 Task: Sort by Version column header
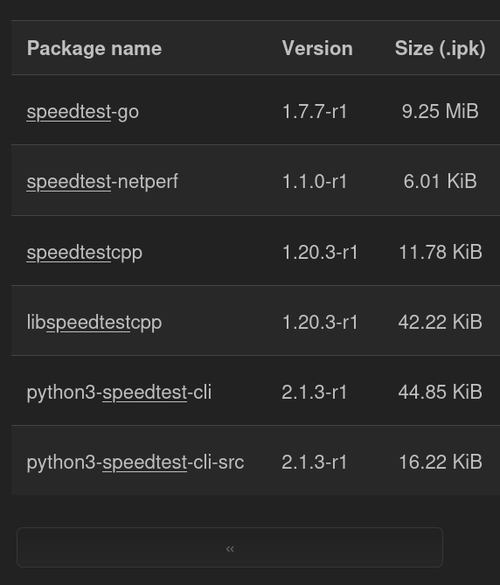pos(317,48)
